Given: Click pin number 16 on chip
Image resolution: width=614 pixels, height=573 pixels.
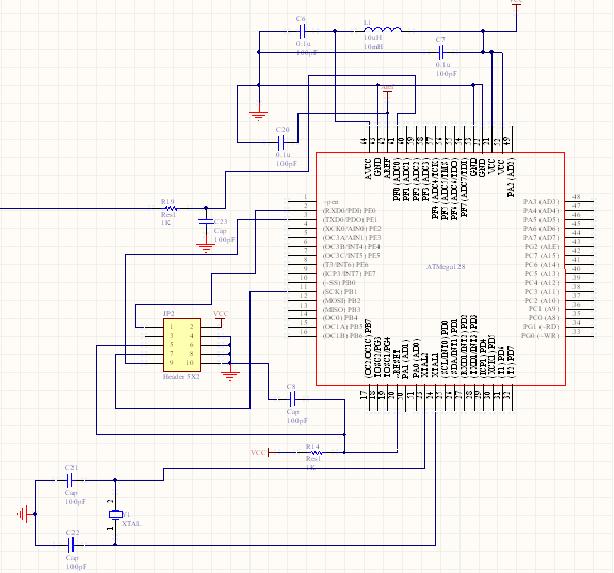Looking at the screenshot, I should click(304, 332).
